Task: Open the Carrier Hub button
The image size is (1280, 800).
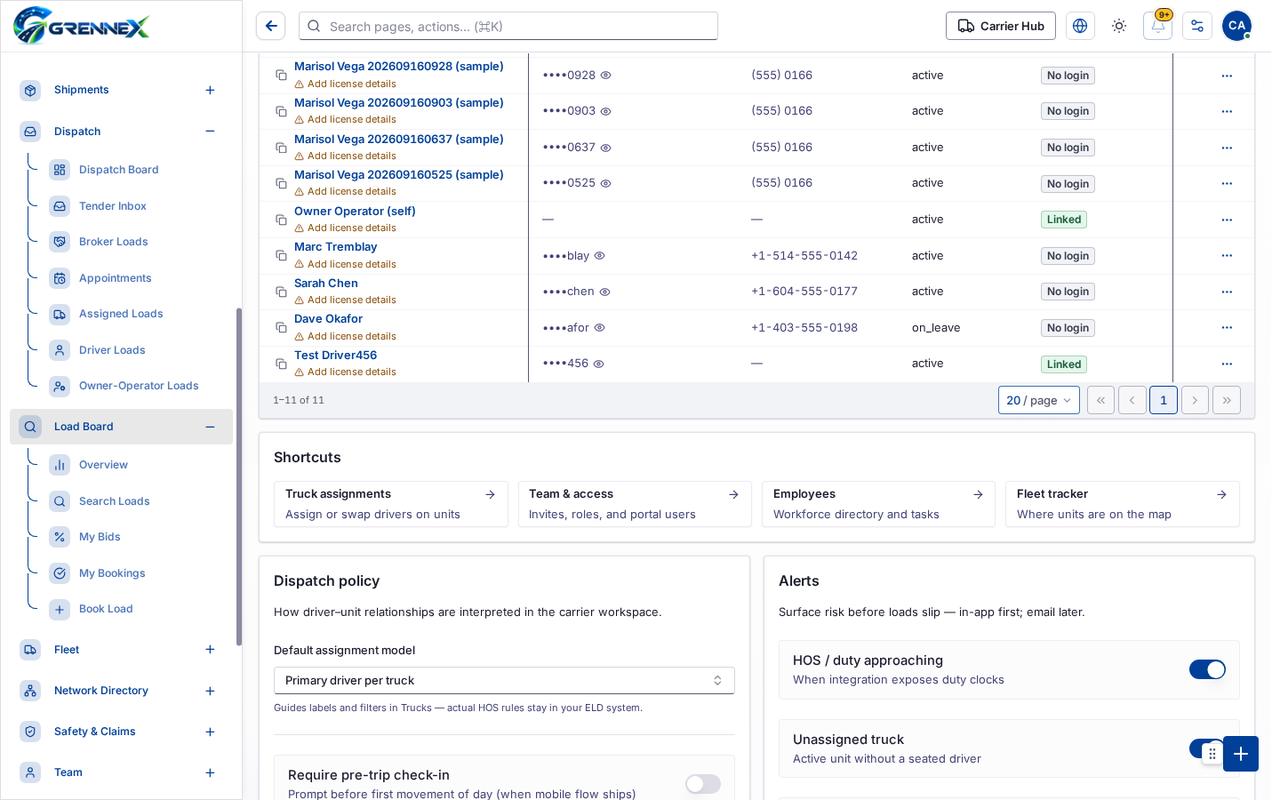Action: [x=1001, y=26]
